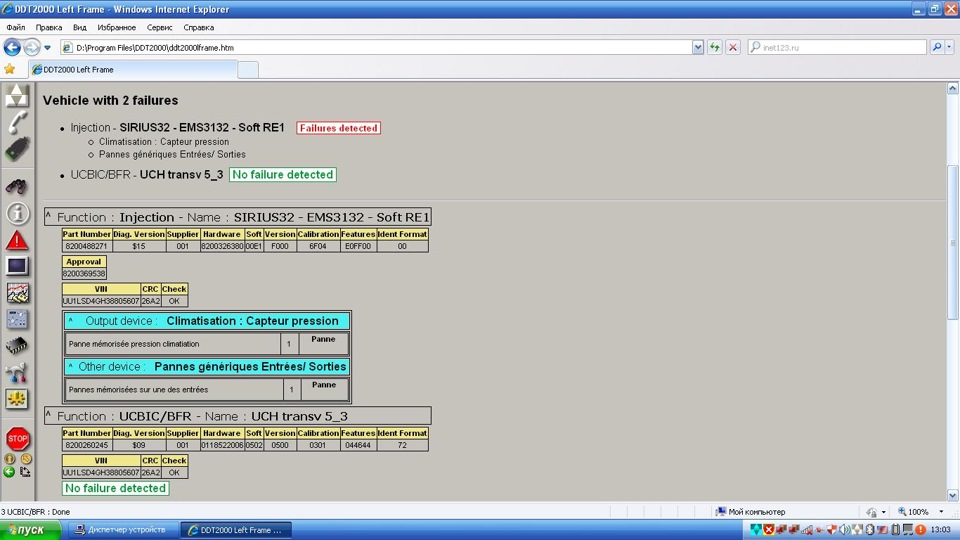The width and height of the screenshot is (960, 540).
Task: Open the Сервис menu
Action: [159, 28]
